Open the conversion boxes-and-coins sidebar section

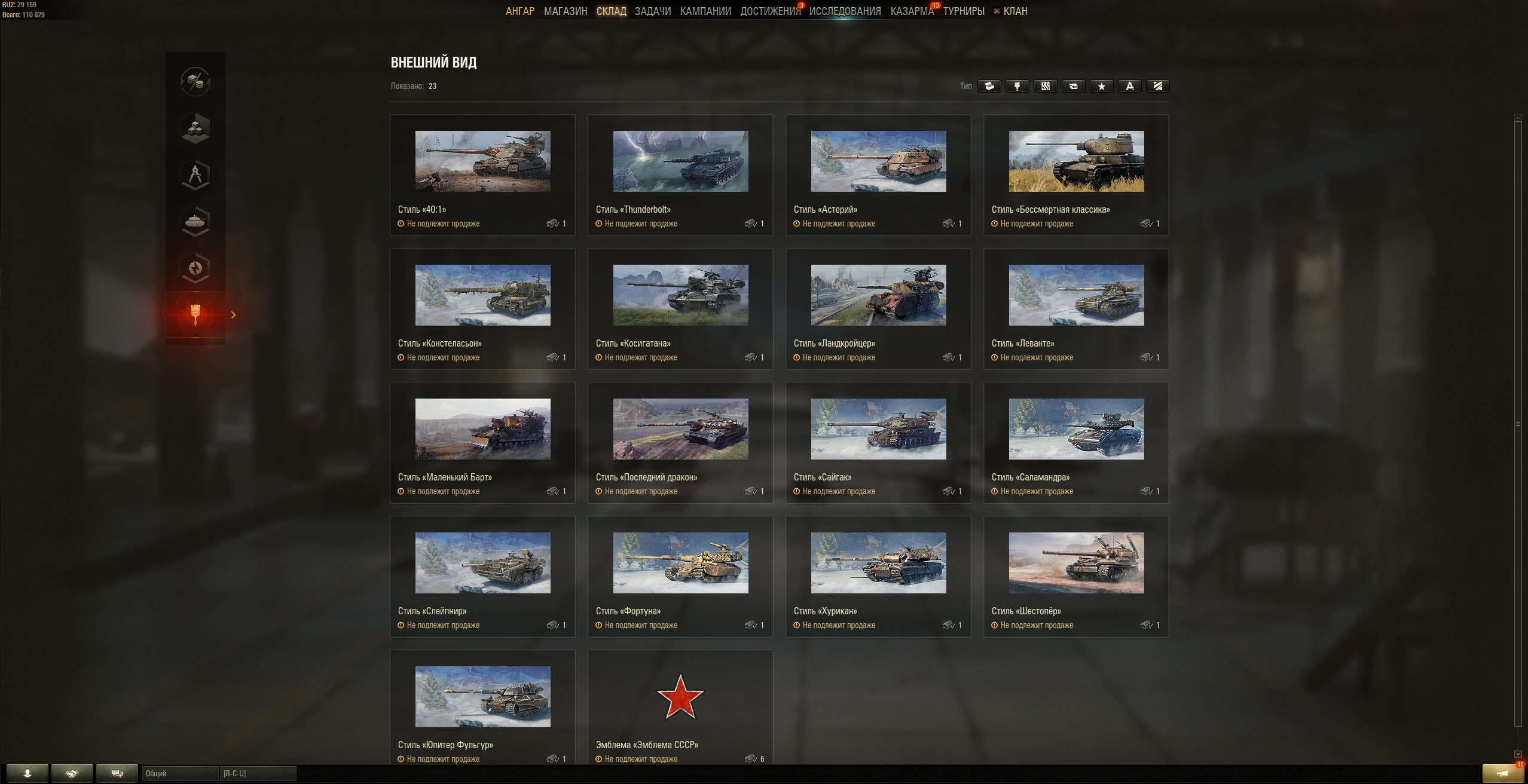pyautogui.click(x=195, y=81)
